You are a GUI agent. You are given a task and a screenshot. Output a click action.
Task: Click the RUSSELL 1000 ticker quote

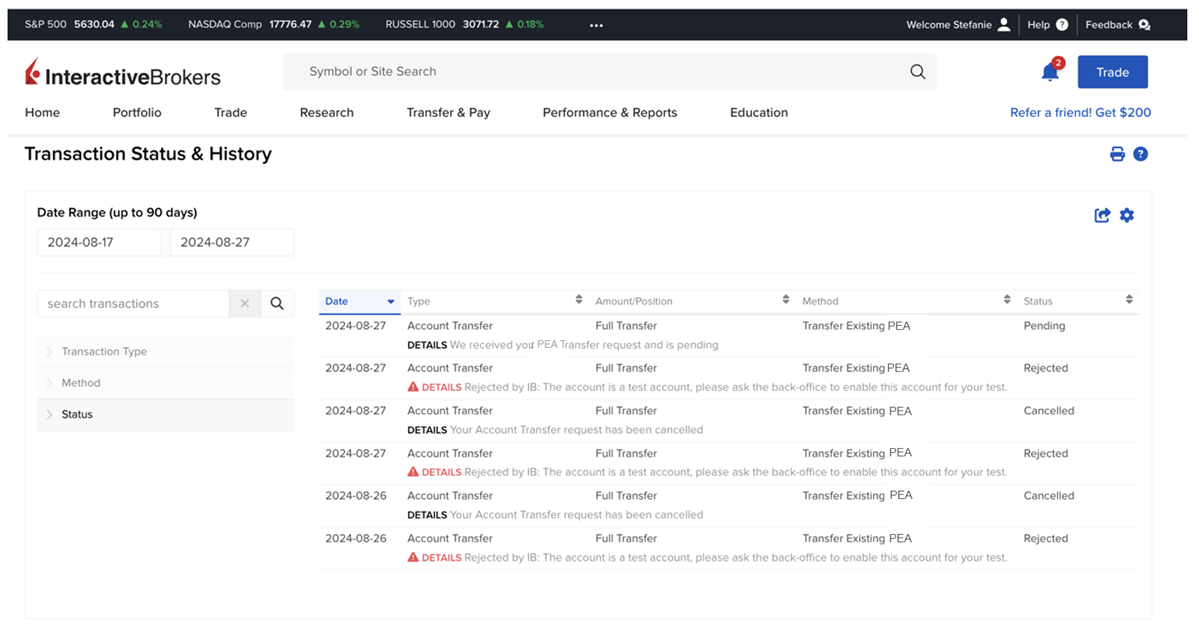point(464,24)
